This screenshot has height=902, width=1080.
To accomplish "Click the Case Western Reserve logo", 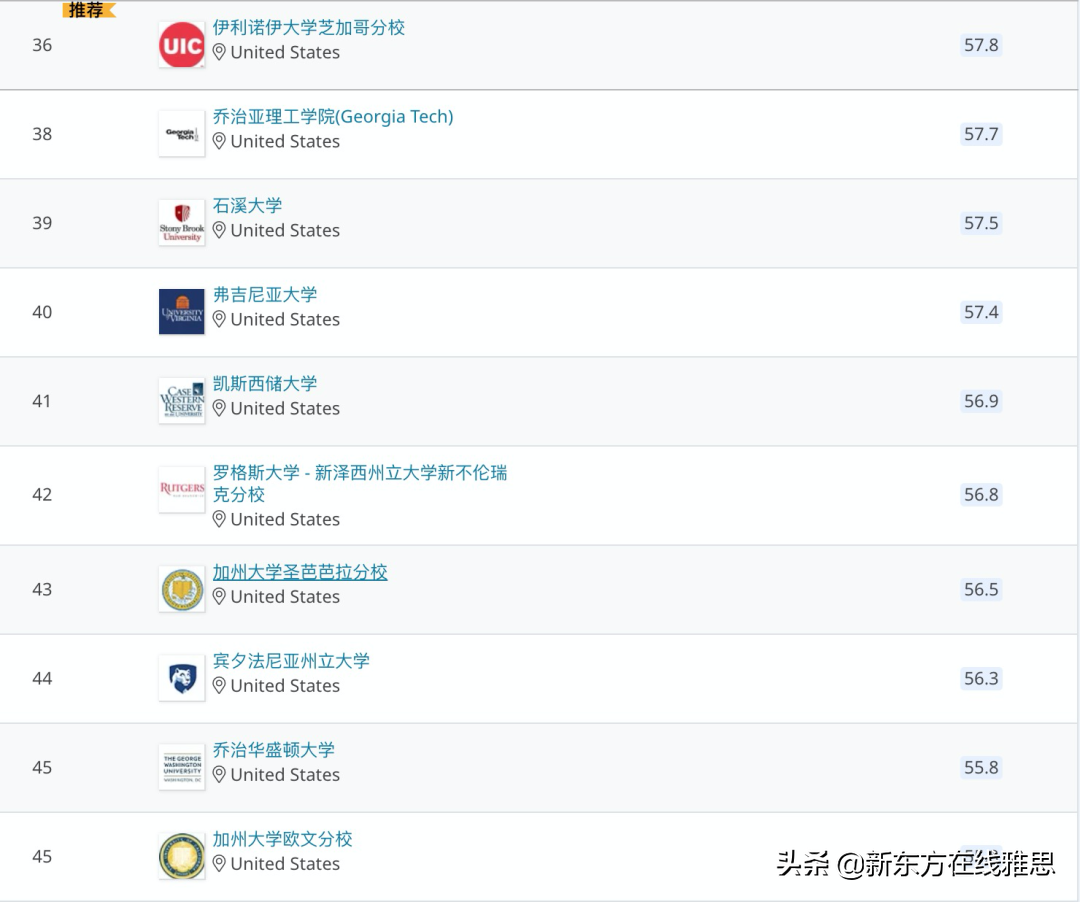I will pos(180,400).
